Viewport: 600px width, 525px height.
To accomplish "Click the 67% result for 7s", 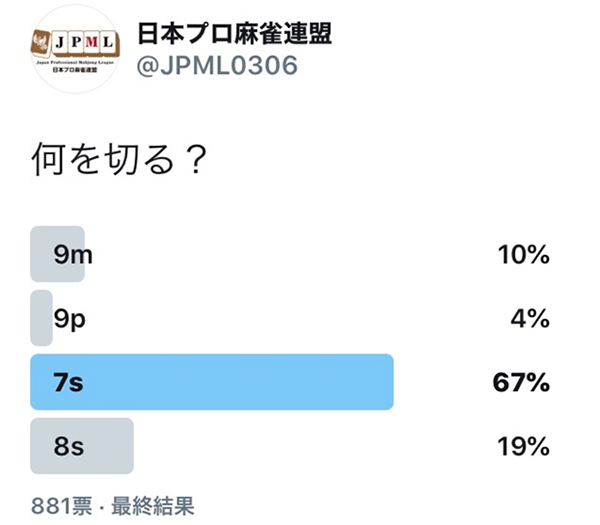I will coord(521,382).
